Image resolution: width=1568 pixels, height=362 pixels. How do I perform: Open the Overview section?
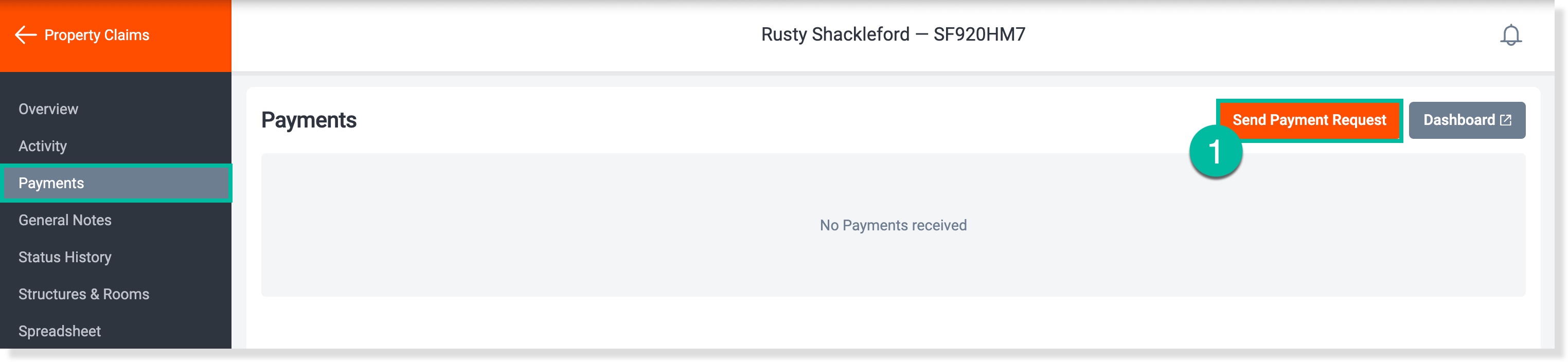click(x=47, y=109)
